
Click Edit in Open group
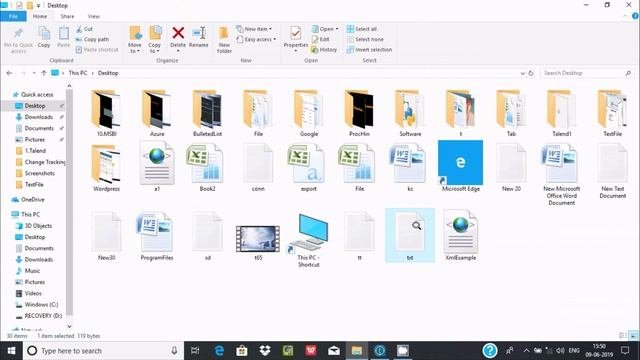pyautogui.click(x=320, y=39)
